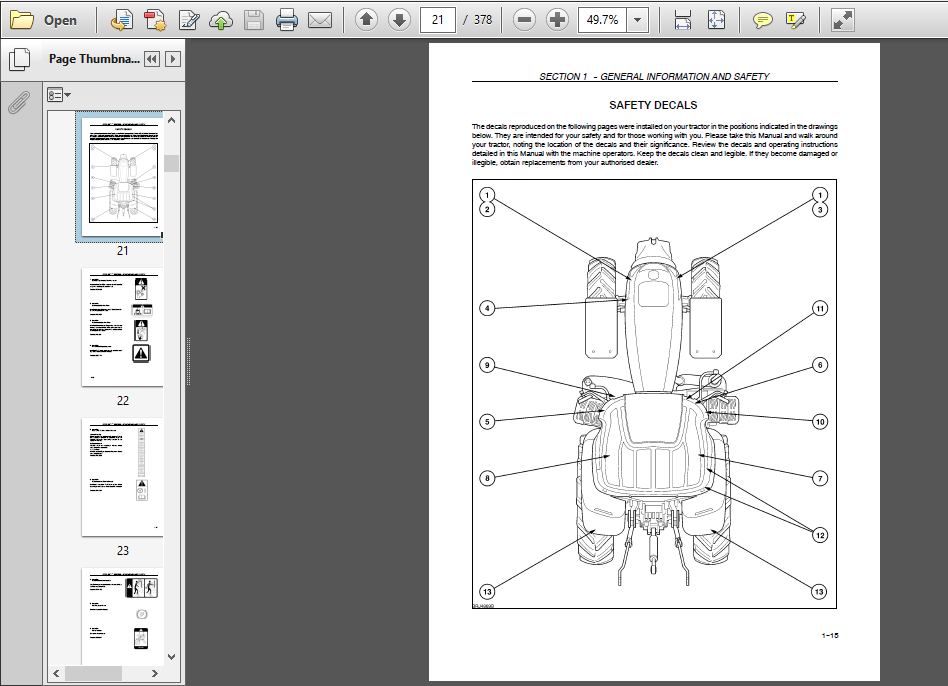The height and width of the screenshot is (686, 948).
Task: Click the page 23 thumbnail label
Action: point(123,550)
